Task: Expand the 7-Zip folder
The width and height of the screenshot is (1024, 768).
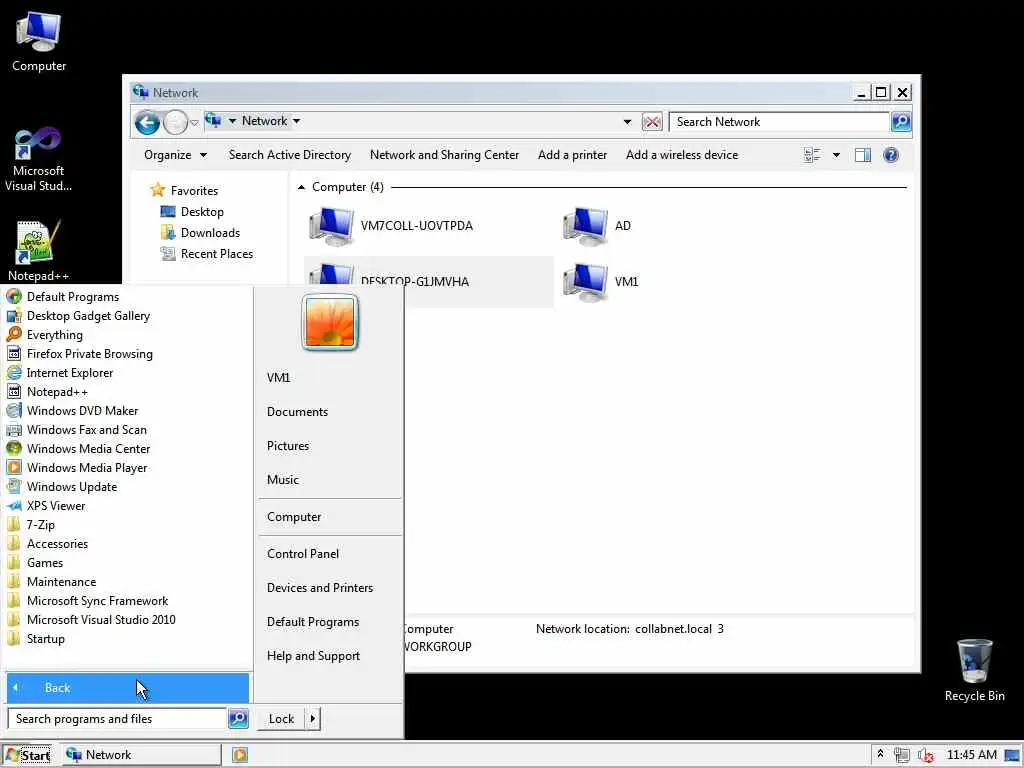Action: click(40, 524)
